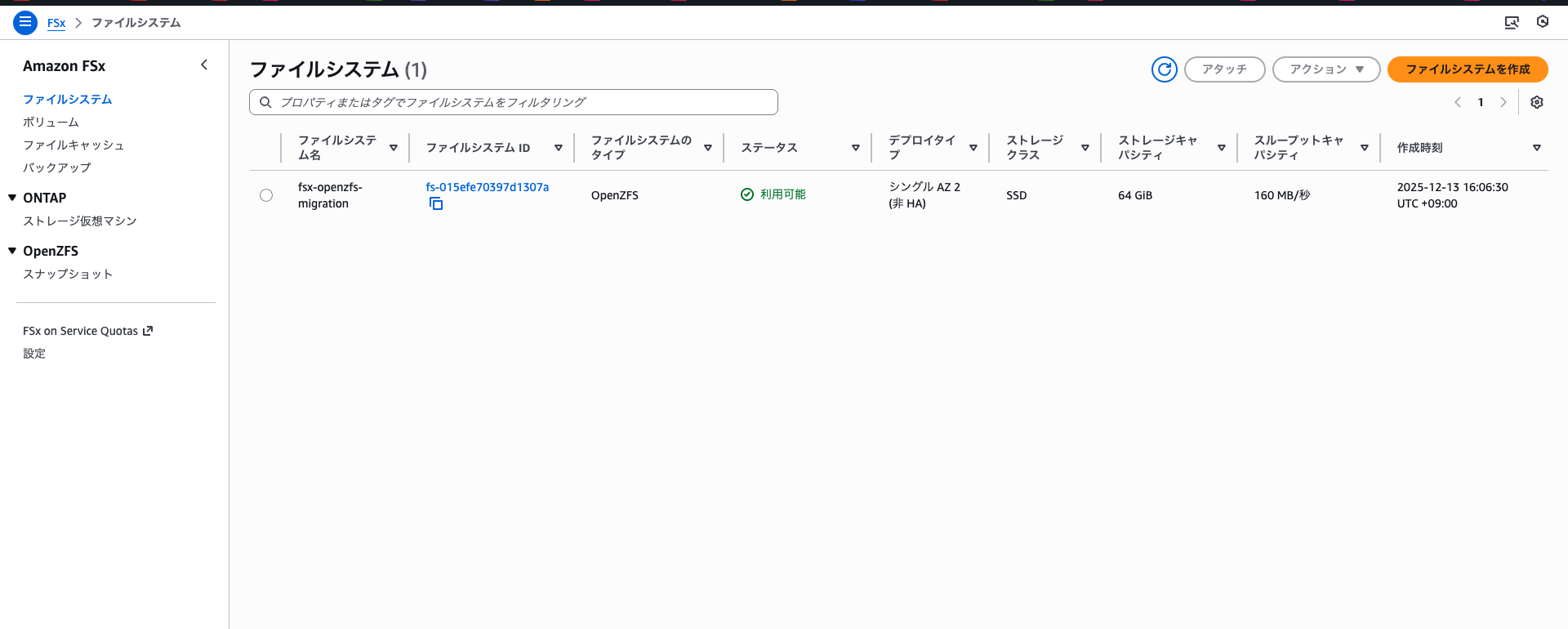Open ファイルキャッシュ in sidebar
The height and width of the screenshot is (629, 1568).
(73, 145)
